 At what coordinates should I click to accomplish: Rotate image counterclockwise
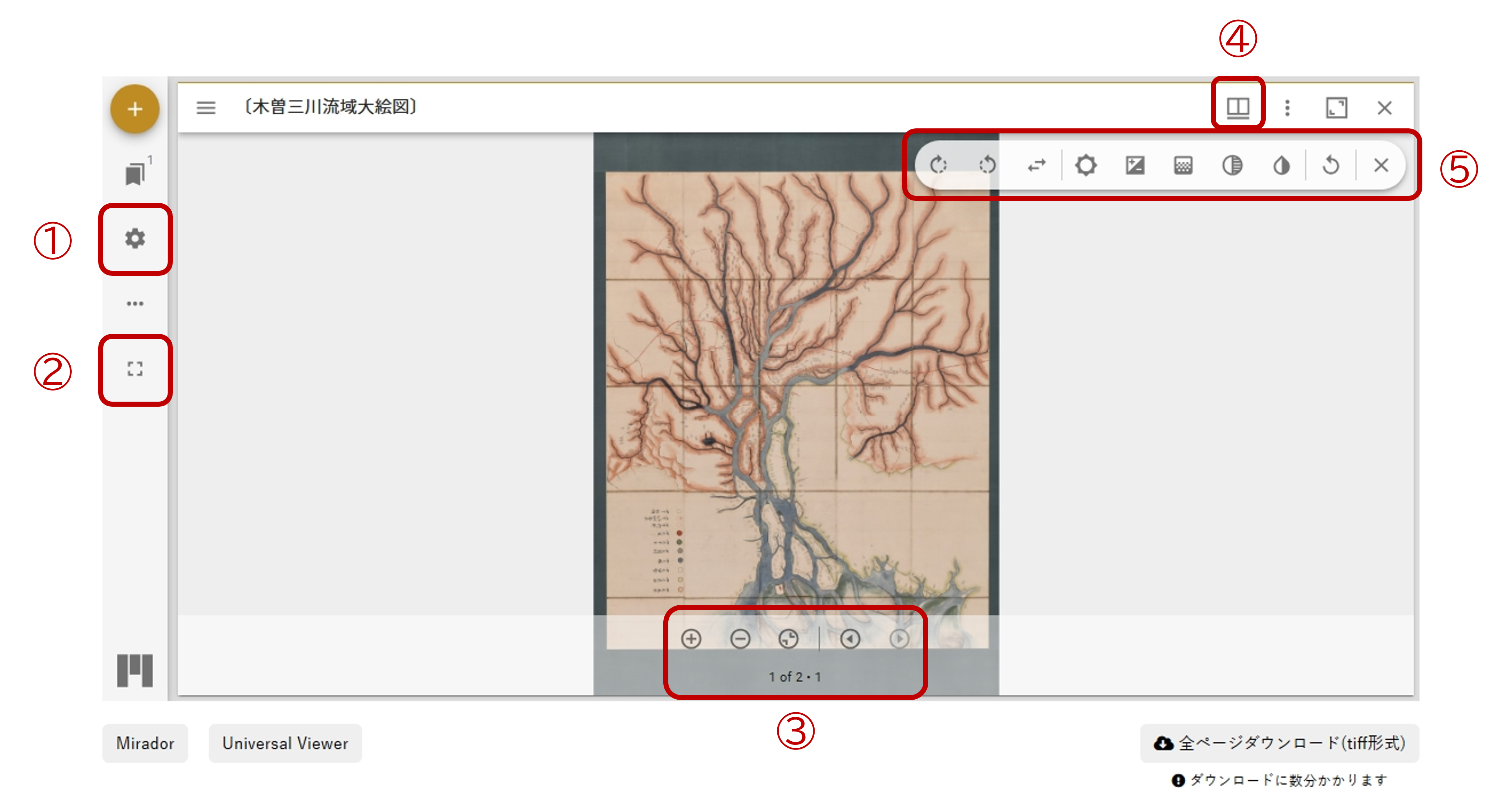(987, 165)
